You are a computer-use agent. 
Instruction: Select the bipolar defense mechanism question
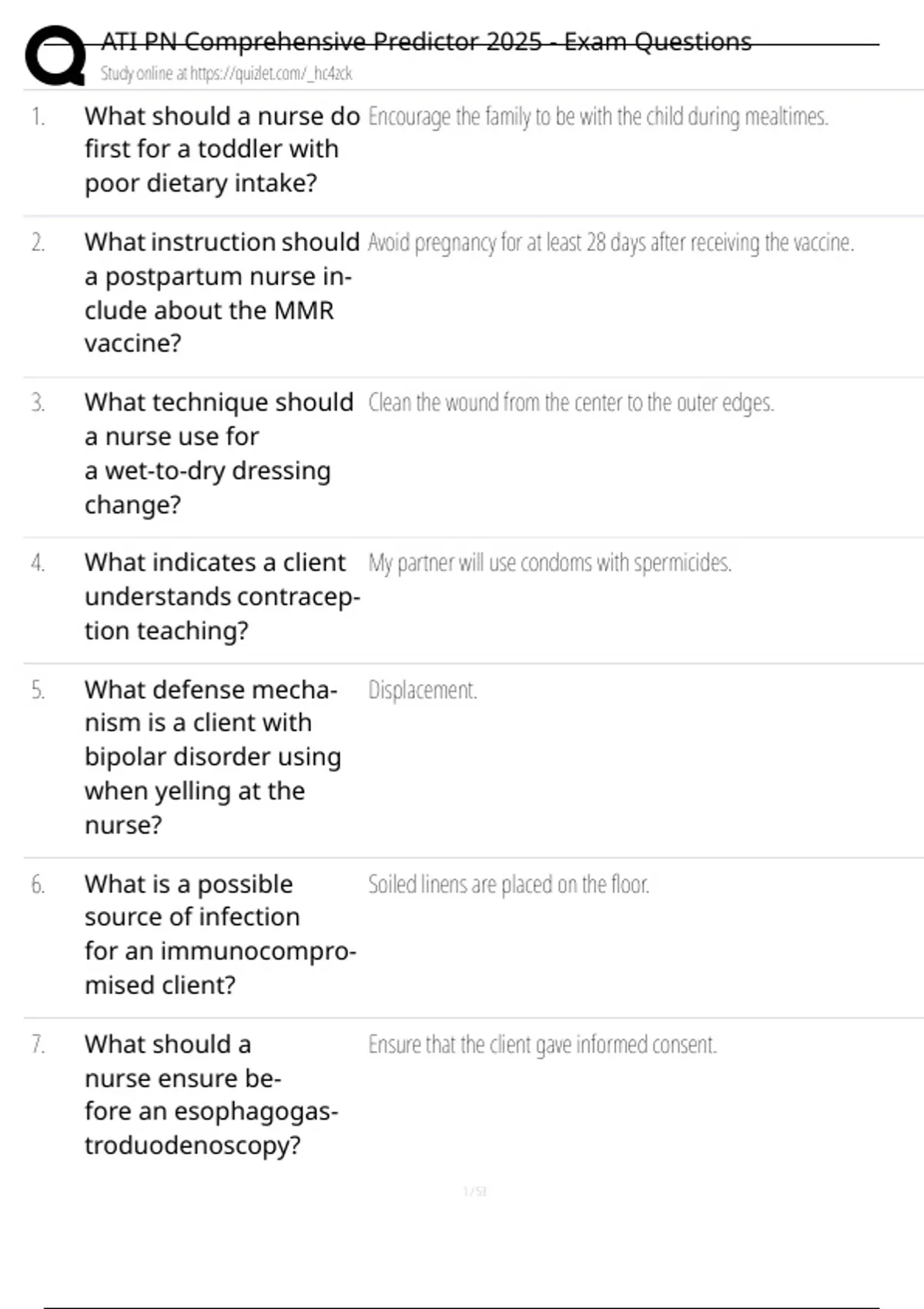click(x=212, y=757)
